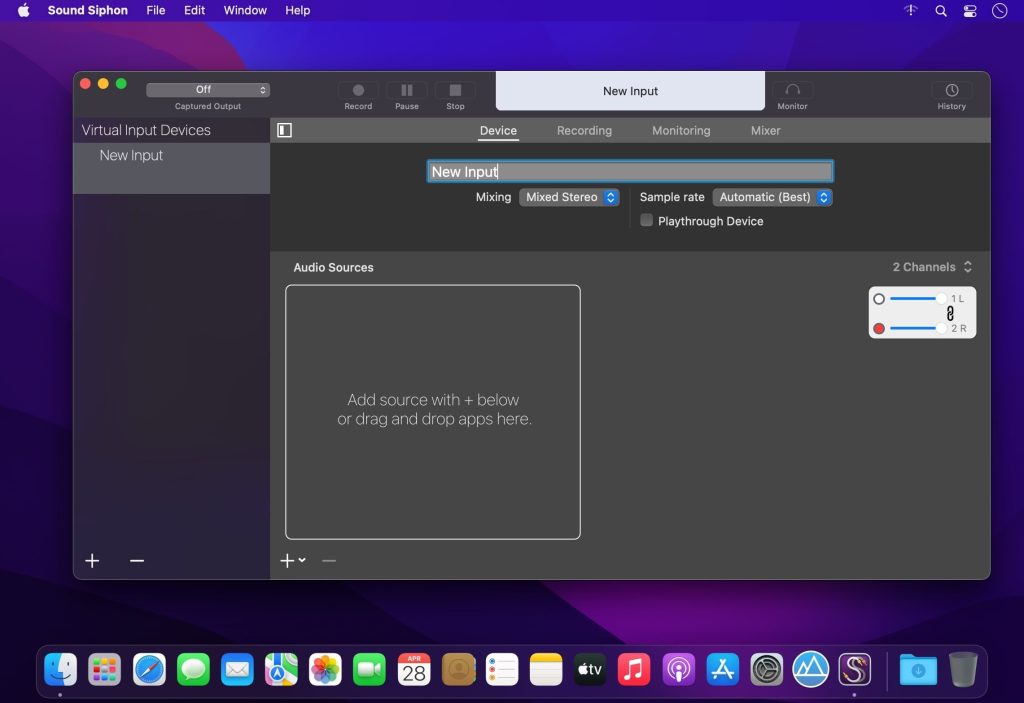Open the Mixed Stereo mixing dropdown
Image resolution: width=1024 pixels, height=703 pixels.
568,197
